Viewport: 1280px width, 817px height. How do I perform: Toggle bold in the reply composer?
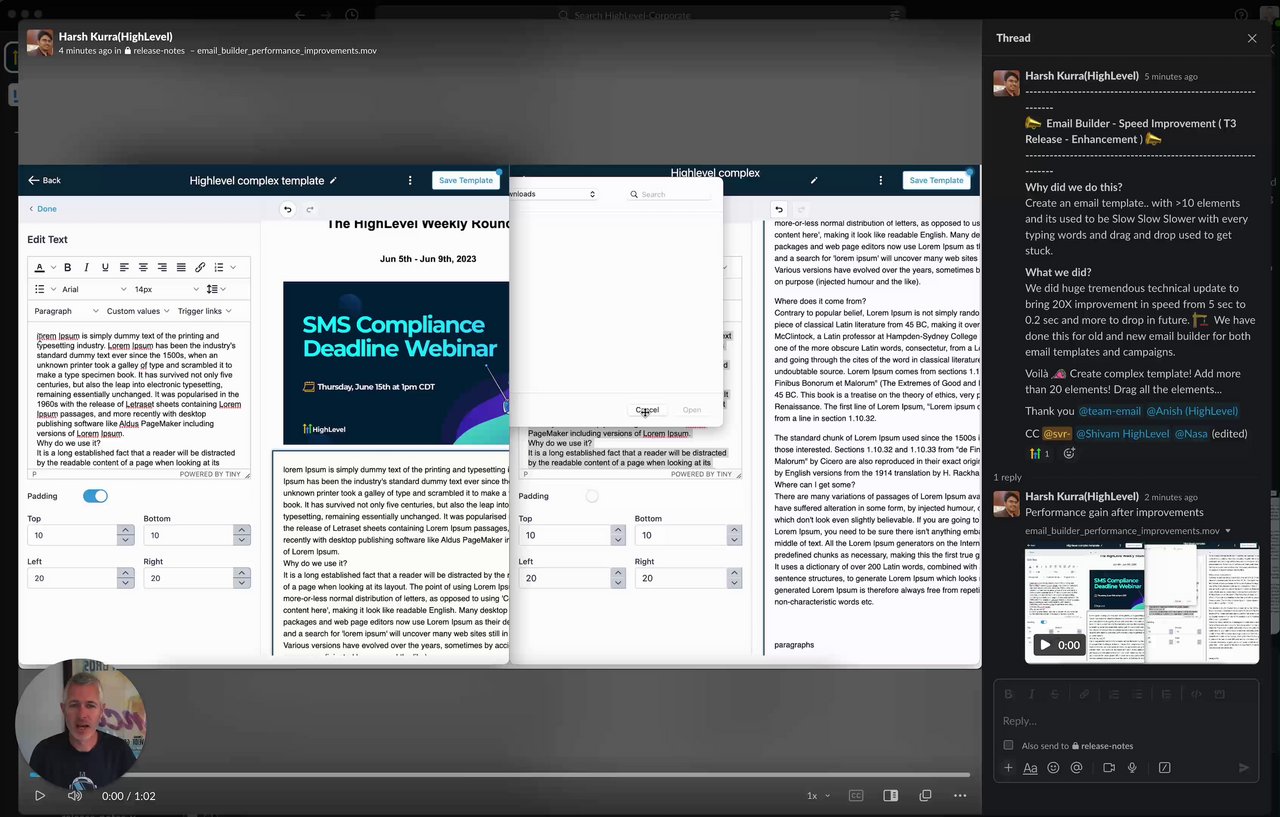[x=1009, y=694]
